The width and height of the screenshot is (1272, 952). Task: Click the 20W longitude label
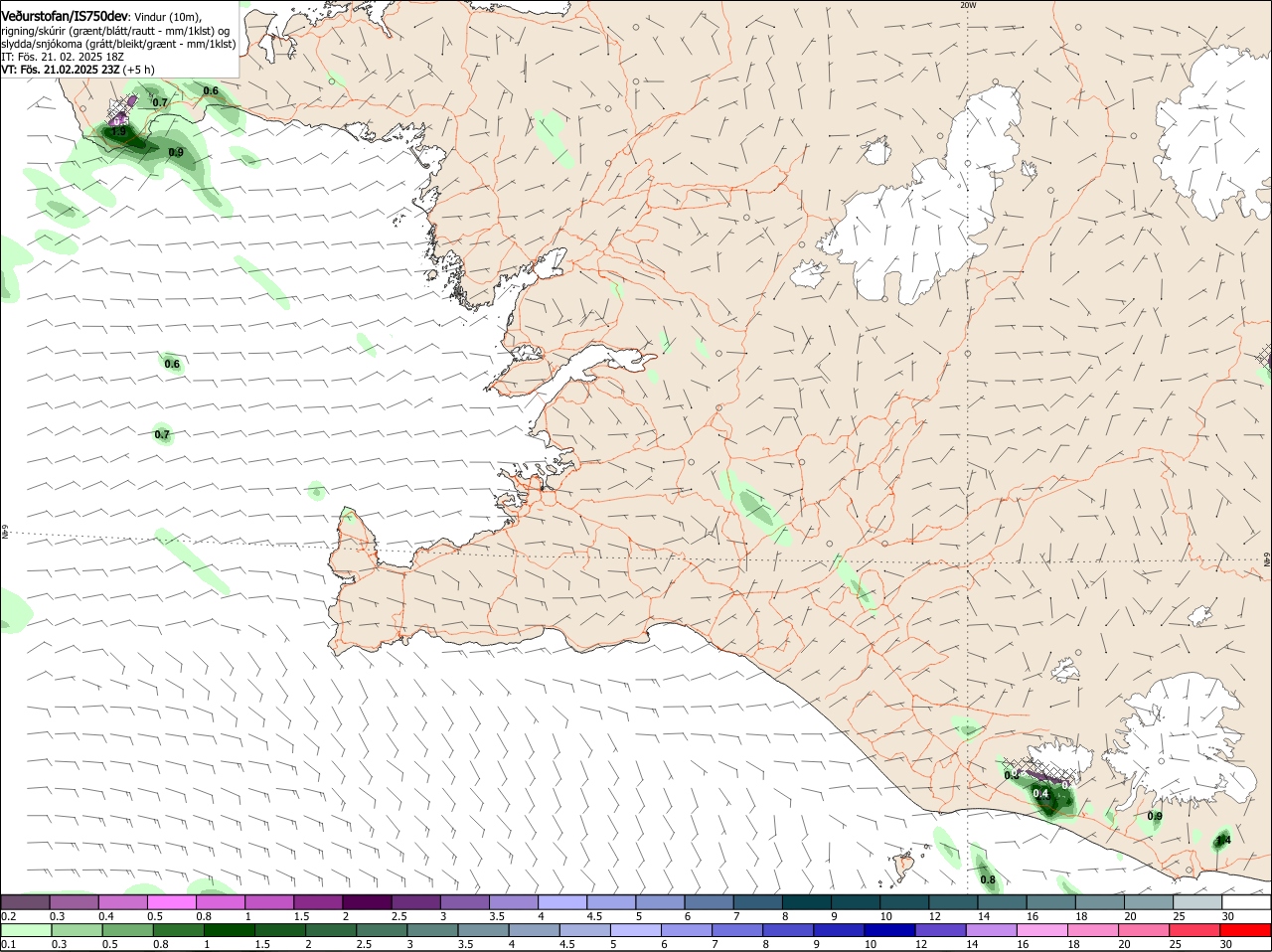pos(968,5)
